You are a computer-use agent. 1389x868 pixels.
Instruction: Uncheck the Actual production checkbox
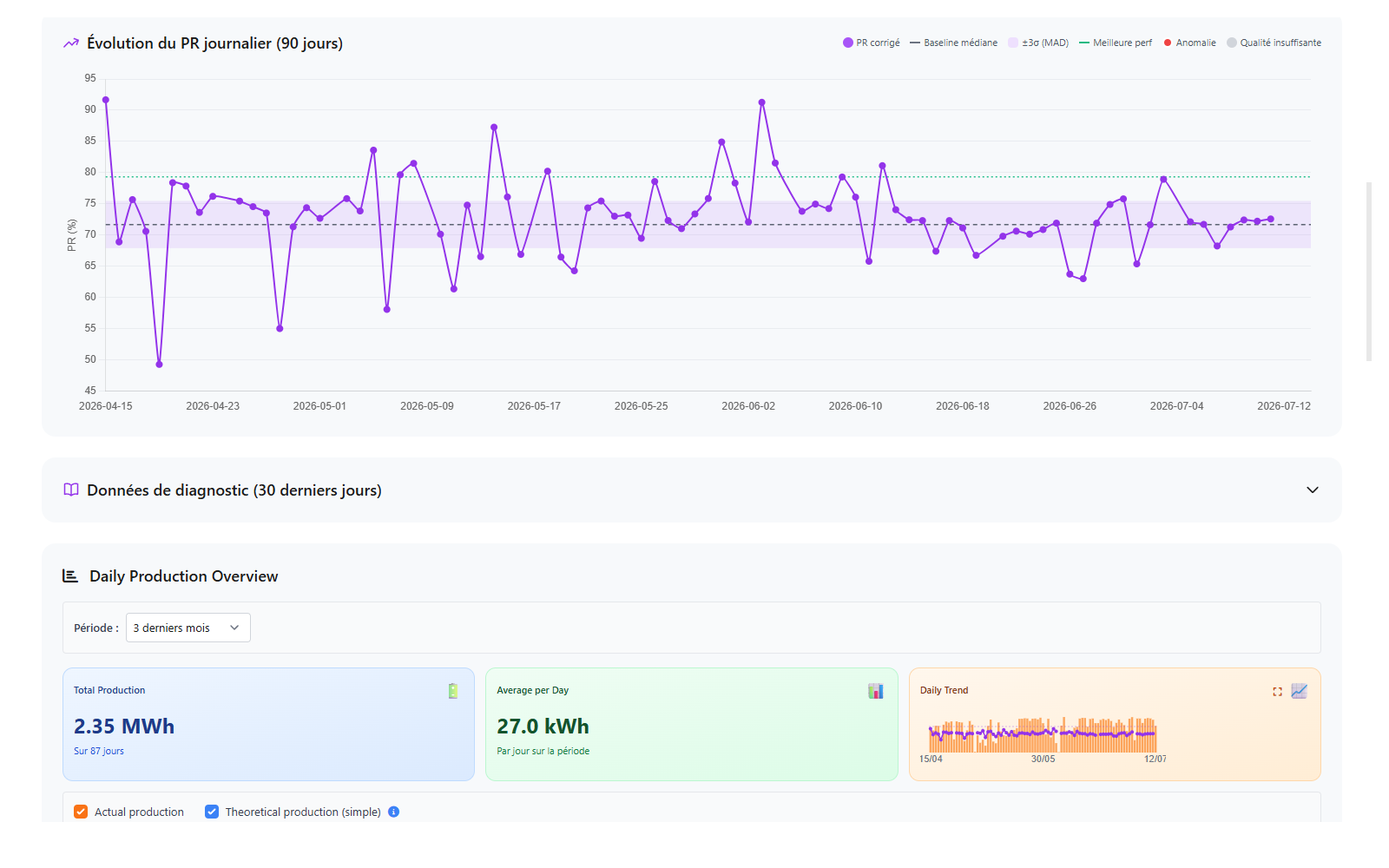pyautogui.click(x=81, y=812)
